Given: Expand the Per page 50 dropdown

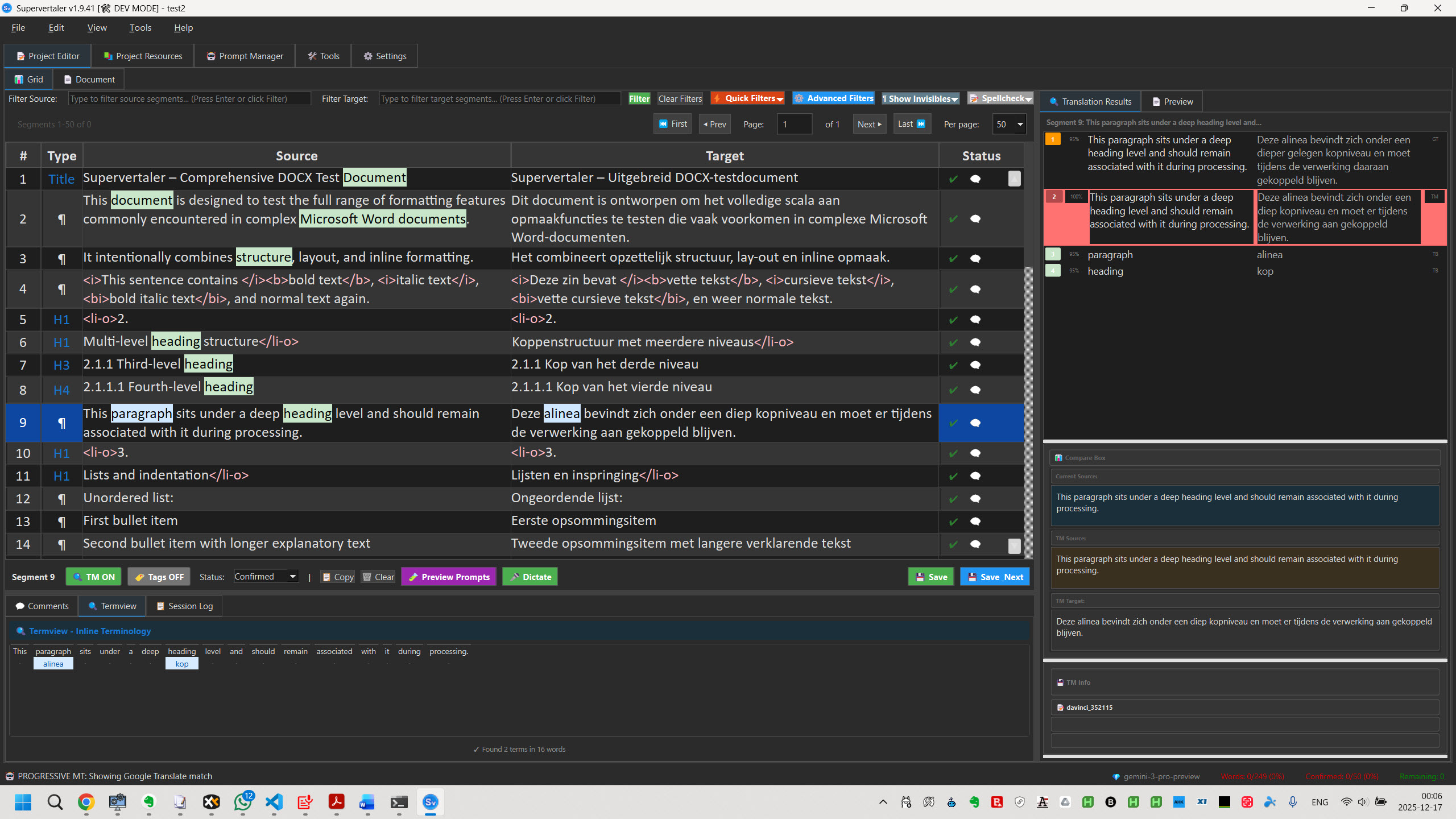Looking at the screenshot, I should click(x=1010, y=124).
